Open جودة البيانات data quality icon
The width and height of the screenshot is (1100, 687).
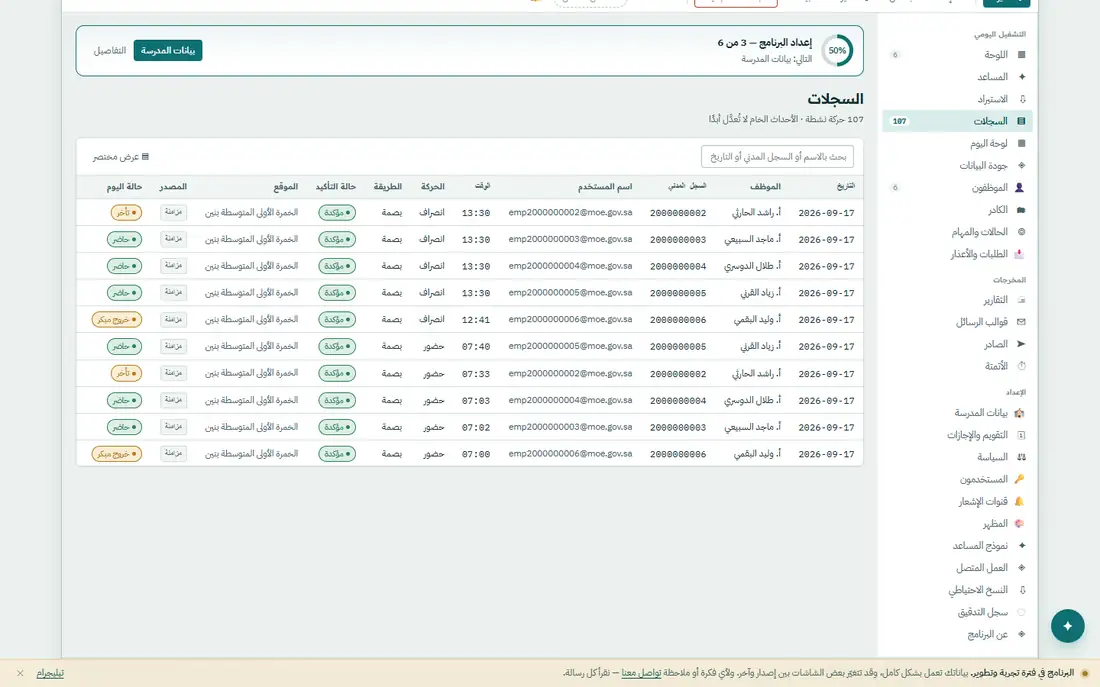point(1021,166)
